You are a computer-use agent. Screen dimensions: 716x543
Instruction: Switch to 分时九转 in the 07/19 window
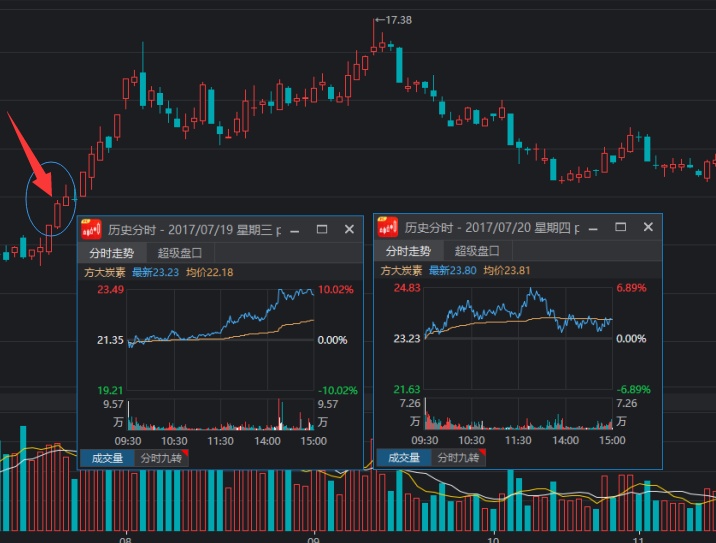click(x=160, y=458)
